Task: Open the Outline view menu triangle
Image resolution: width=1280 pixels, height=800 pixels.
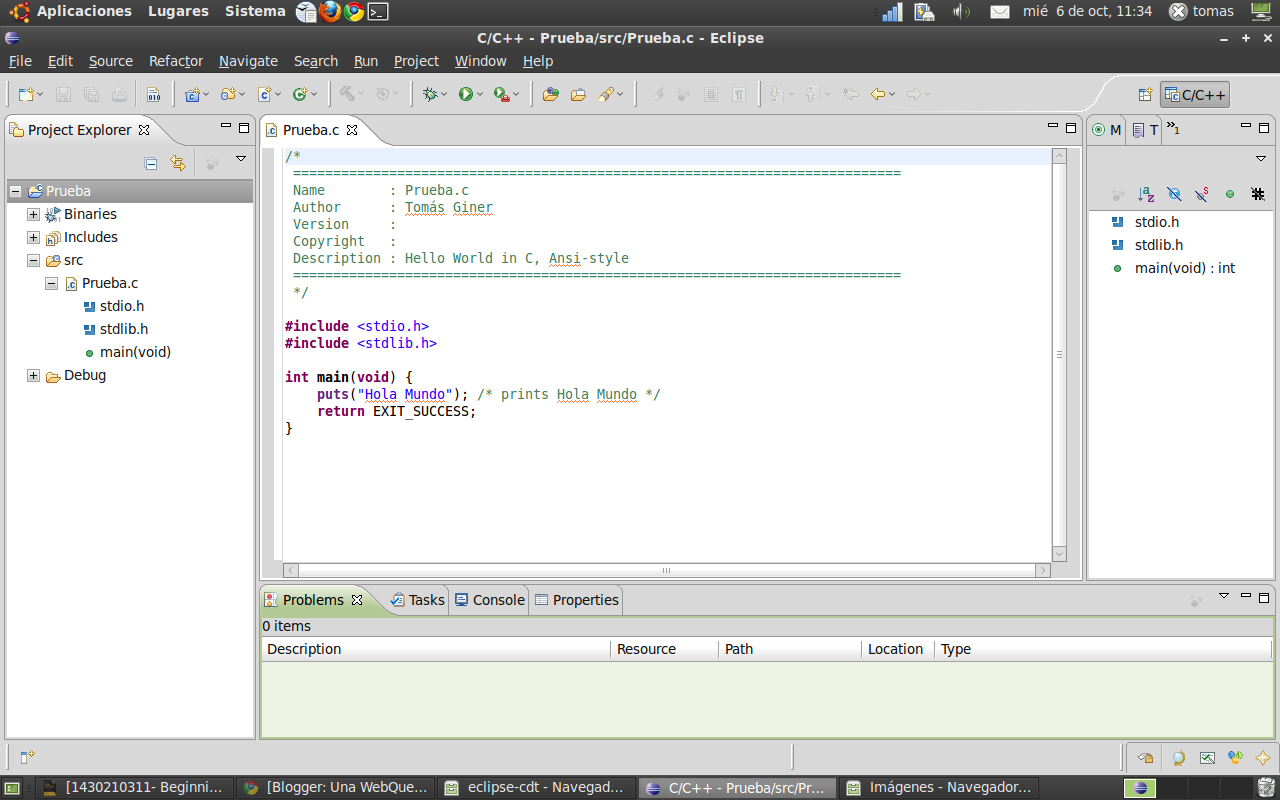Action: pos(1260,158)
